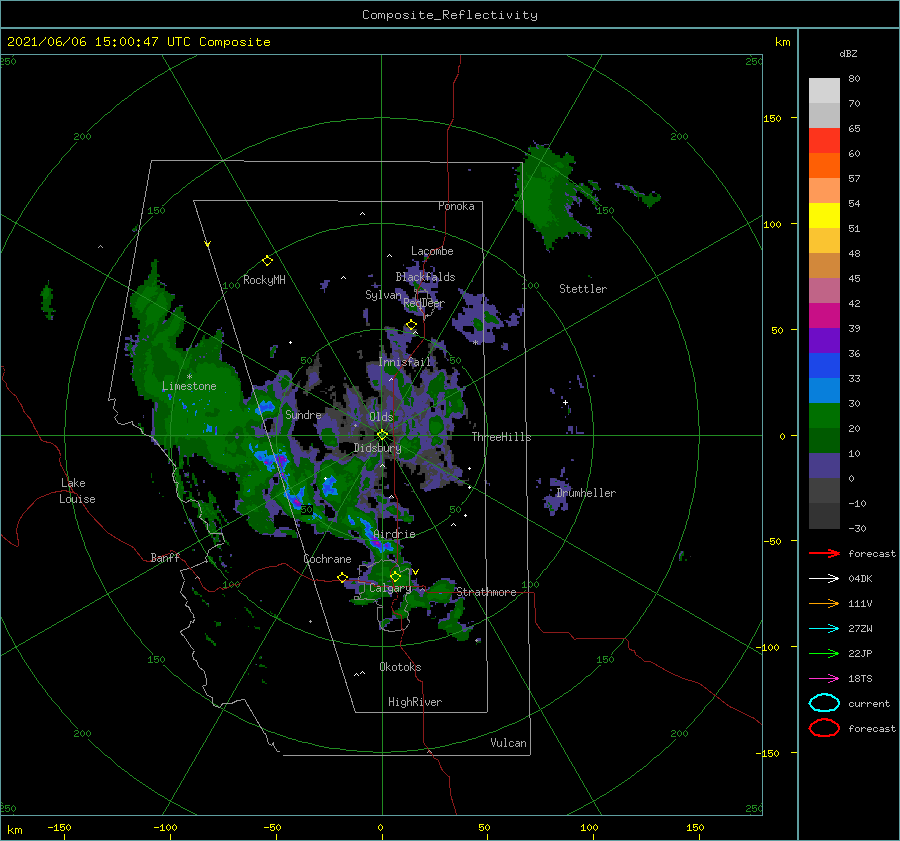Click yellow diamond marker beside RockyMH
This screenshot has width=900, height=841.
(x=267, y=261)
